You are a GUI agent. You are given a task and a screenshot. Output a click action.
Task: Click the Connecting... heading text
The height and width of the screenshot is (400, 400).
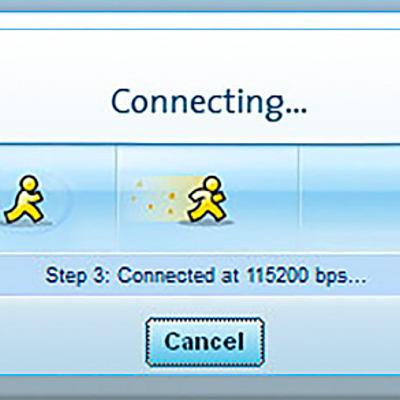pyautogui.click(x=209, y=103)
